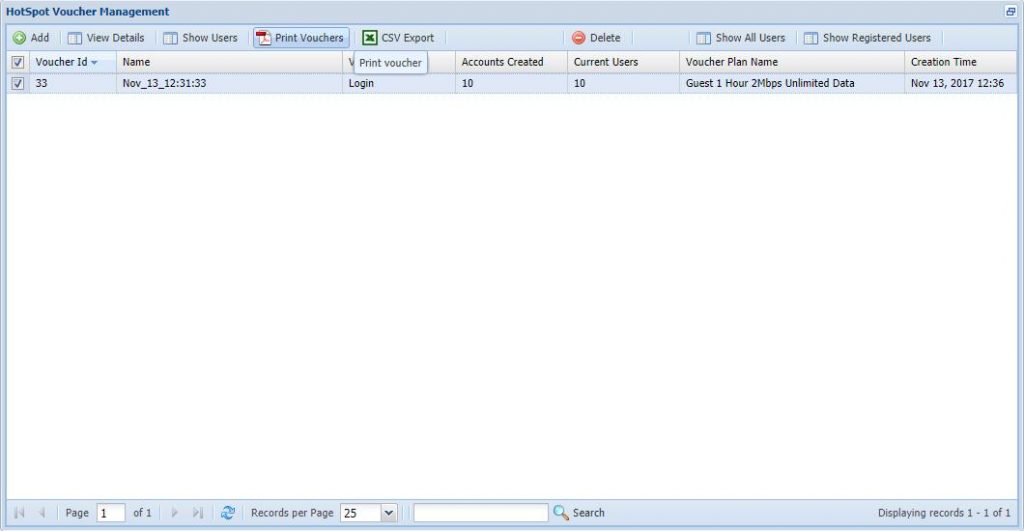The height and width of the screenshot is (531, 1024).
Task: Click the Print Vouchers PDF icon
Action: 264,38
